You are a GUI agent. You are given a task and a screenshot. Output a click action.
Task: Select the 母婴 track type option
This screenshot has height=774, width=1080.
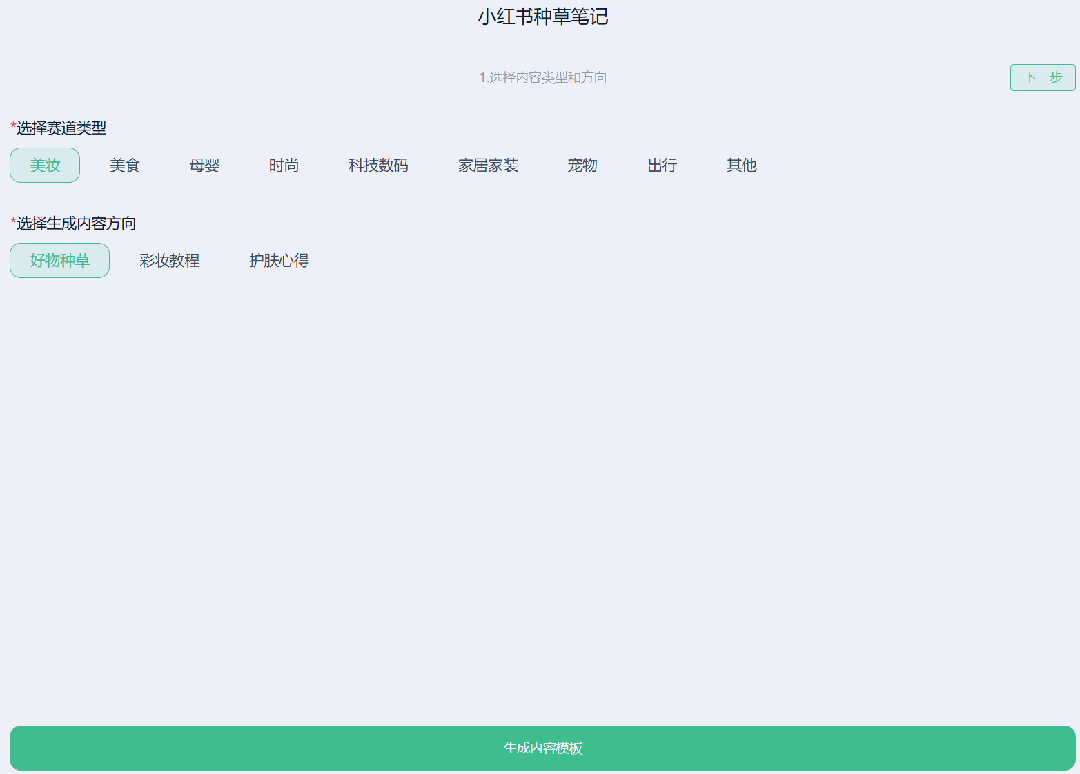[x=204, y=165]
